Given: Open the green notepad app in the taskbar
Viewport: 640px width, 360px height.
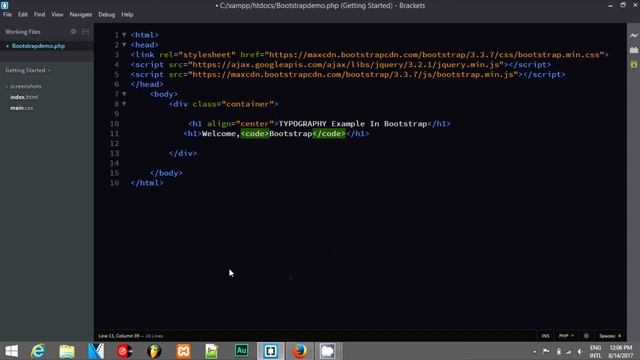Looking at the screenshot, I should 212,351.
